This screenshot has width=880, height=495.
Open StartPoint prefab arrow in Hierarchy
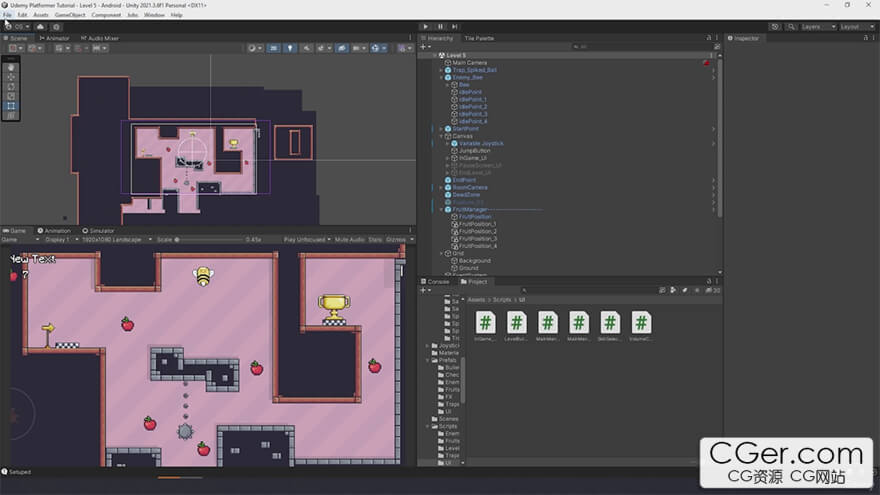pos(713,129)
